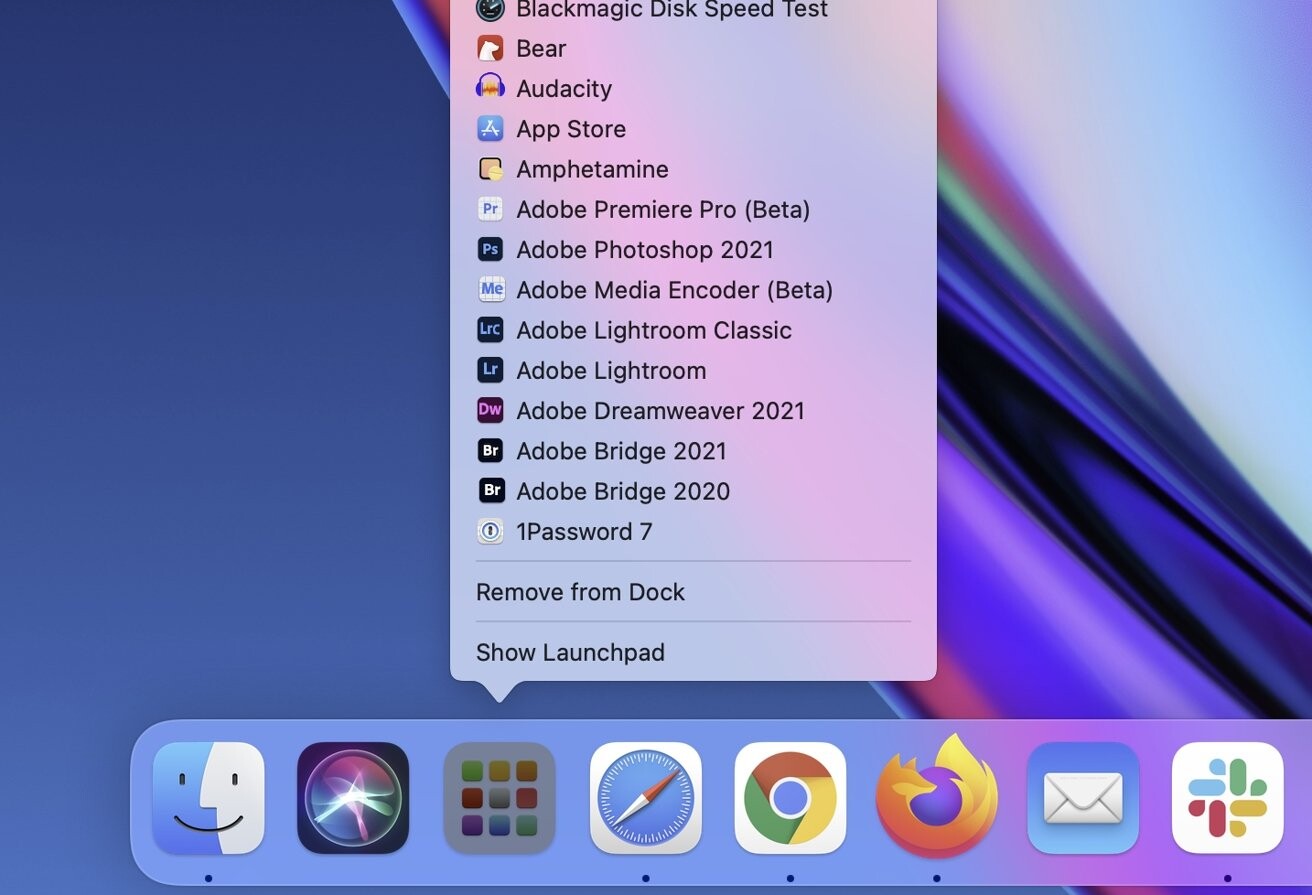
Task: Select Adobe Bridge 2020 from the menu
Action: pos(622,491)
